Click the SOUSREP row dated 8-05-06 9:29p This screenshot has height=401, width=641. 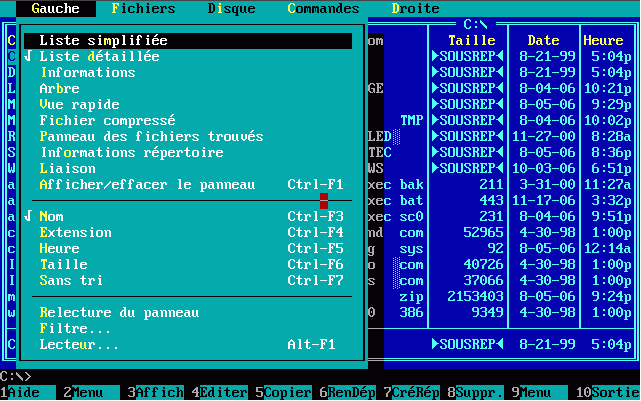[500, 104]
